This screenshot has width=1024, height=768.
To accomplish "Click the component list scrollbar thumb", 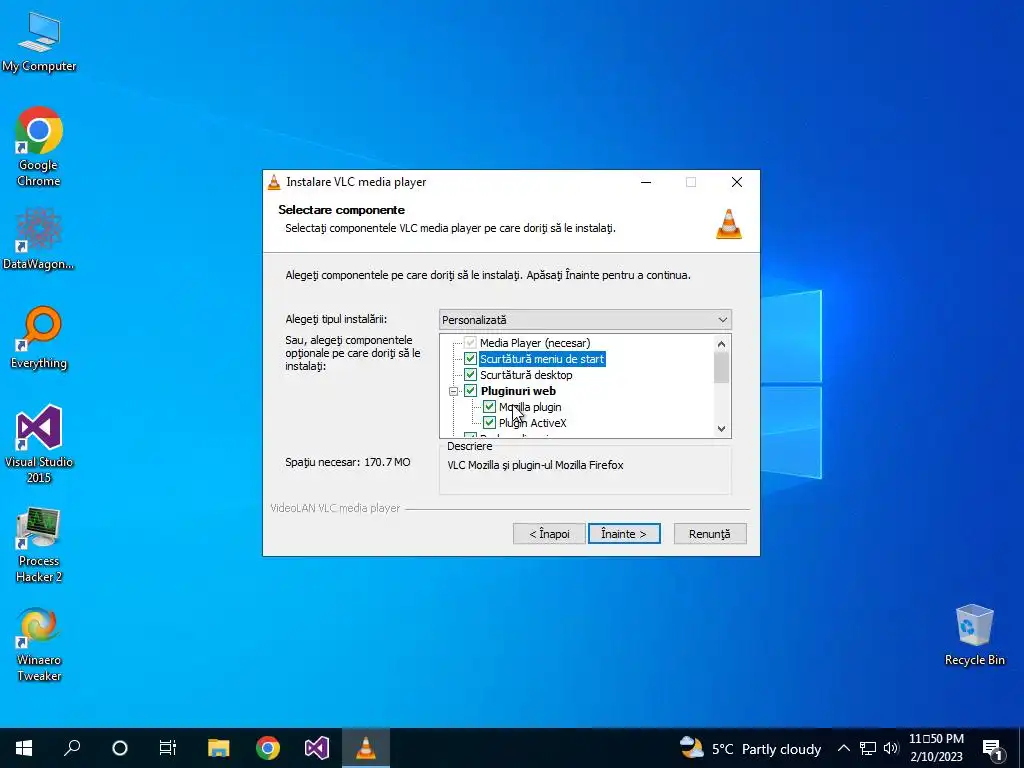I will click(722, 368).
